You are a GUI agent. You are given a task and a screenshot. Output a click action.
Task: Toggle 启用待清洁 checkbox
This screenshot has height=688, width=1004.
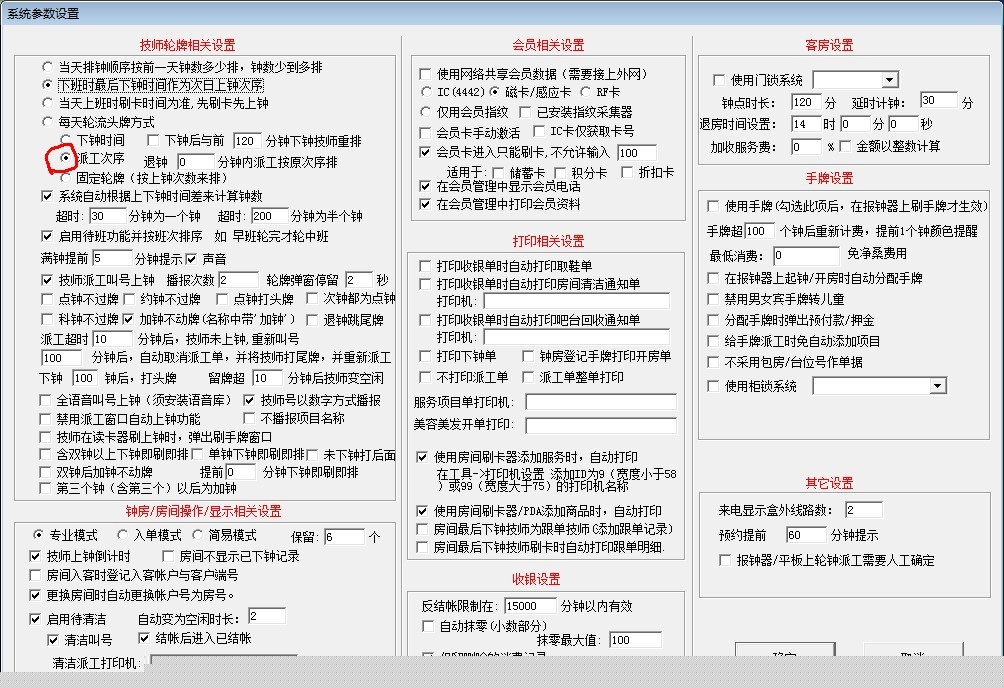pos(35,619)
